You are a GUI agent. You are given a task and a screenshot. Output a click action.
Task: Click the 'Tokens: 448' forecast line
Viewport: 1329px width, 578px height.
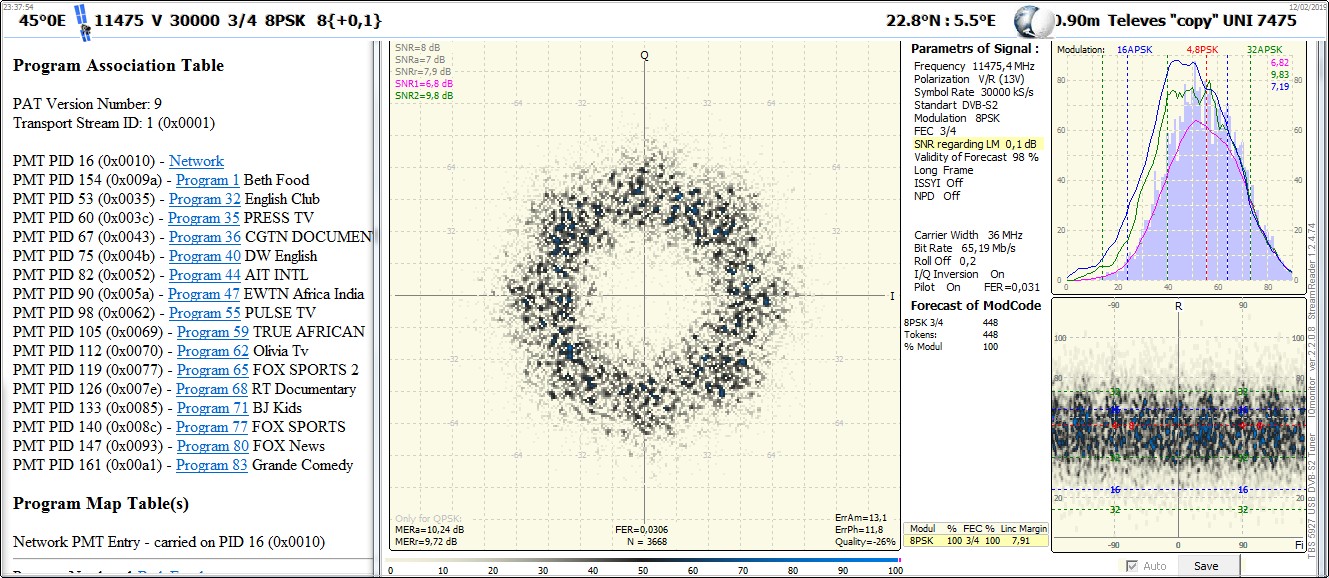pyautogui.click(x=950, y=334)
